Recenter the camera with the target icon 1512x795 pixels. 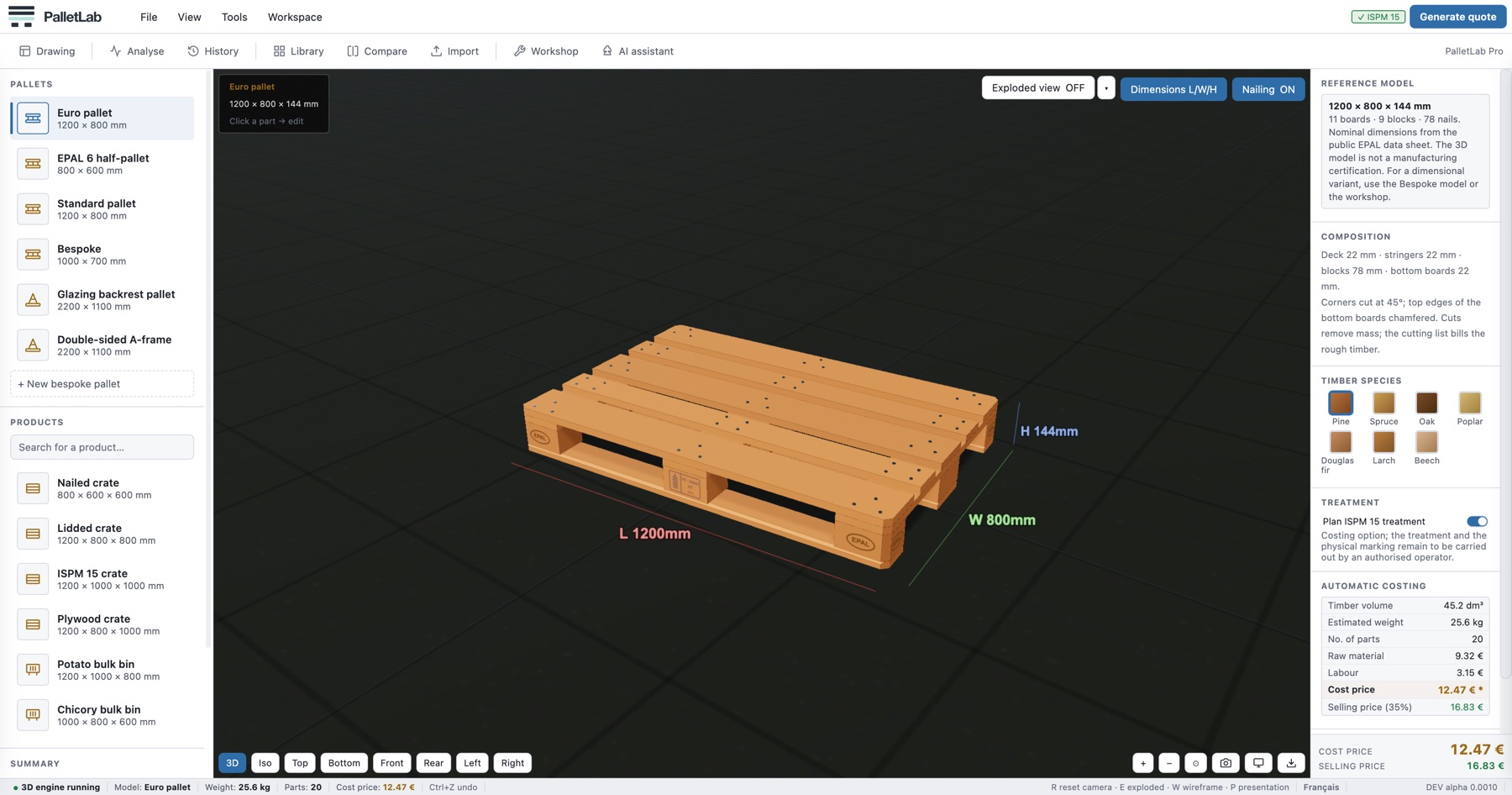(x=1195, y=763)
